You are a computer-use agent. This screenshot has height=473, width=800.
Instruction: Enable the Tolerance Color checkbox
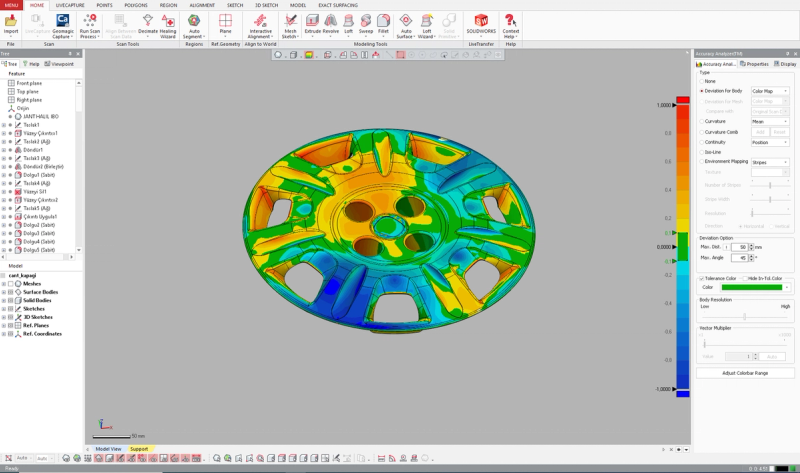[702, 279]
